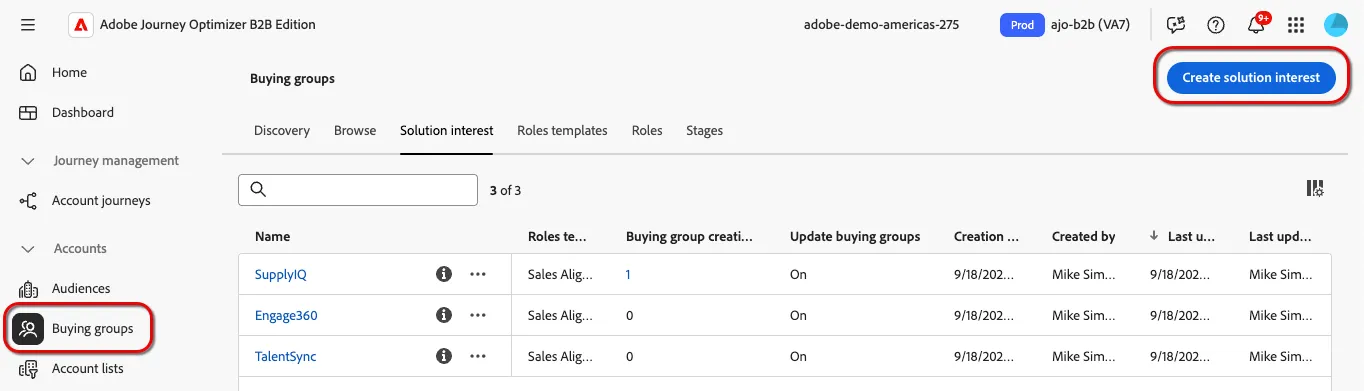This screenshot has height=391, width=1364.
Task: Focus the solution interest search field
Action: point(358,190)
